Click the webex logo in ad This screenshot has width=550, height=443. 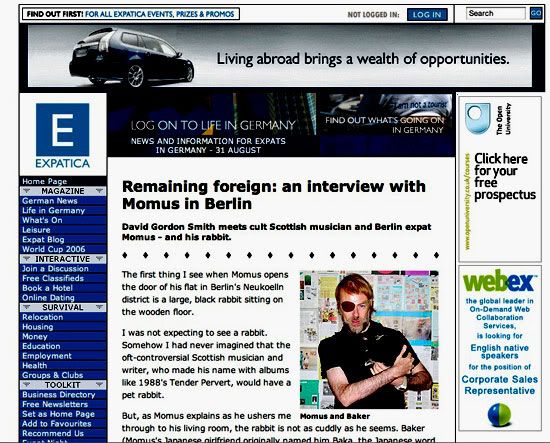499,281
